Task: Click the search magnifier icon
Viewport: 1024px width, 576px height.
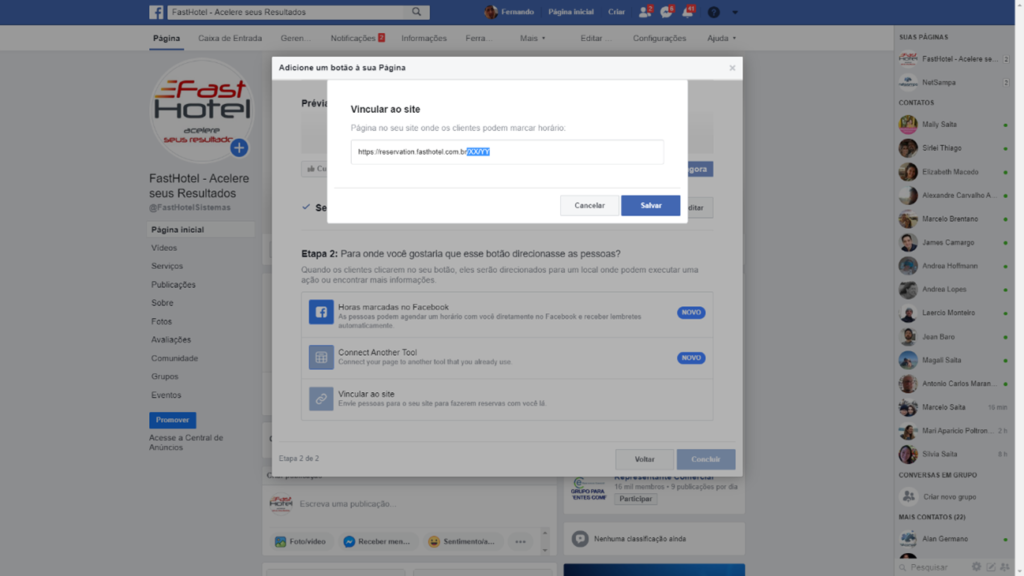Action: click(416, 12)
